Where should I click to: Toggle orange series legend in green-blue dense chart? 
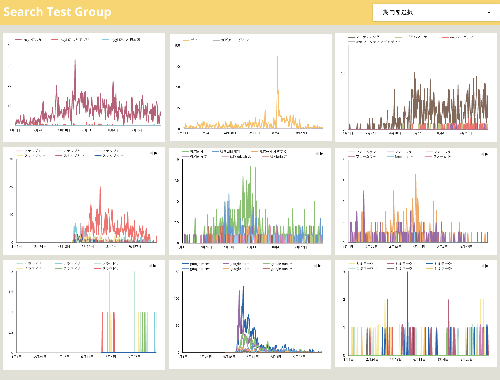point(268,151)
